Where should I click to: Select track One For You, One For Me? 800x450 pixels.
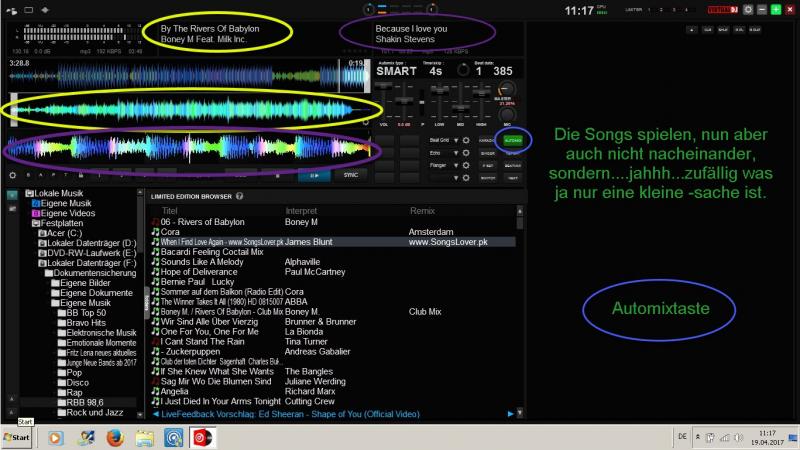click(333, 332)
